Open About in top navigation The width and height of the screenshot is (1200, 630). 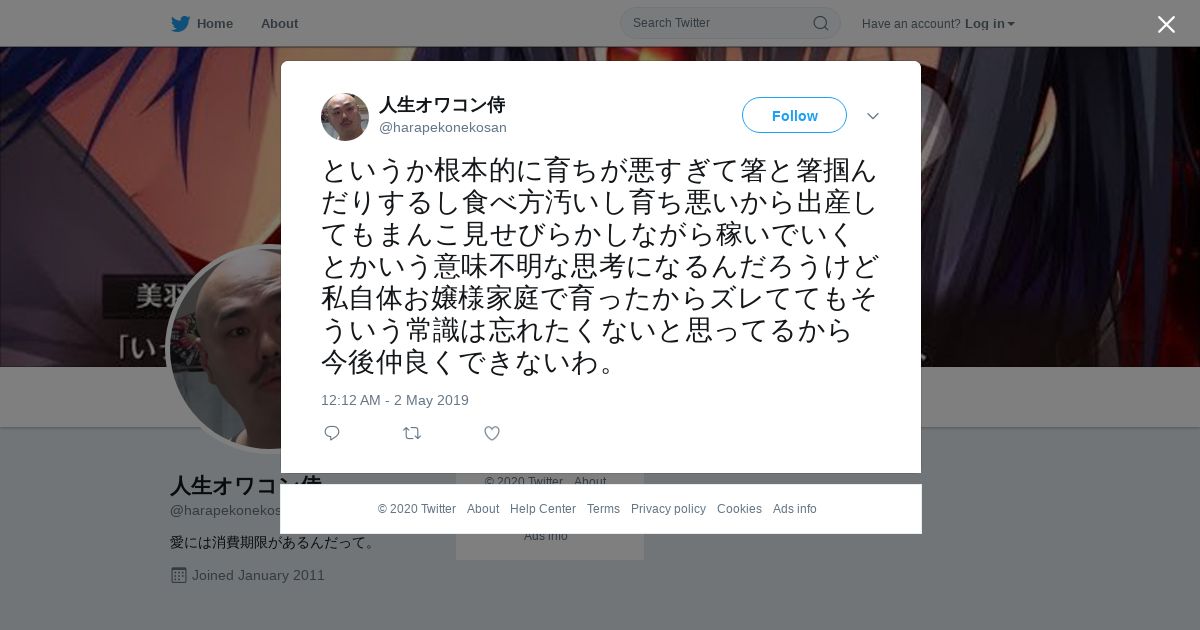(279, 24)
